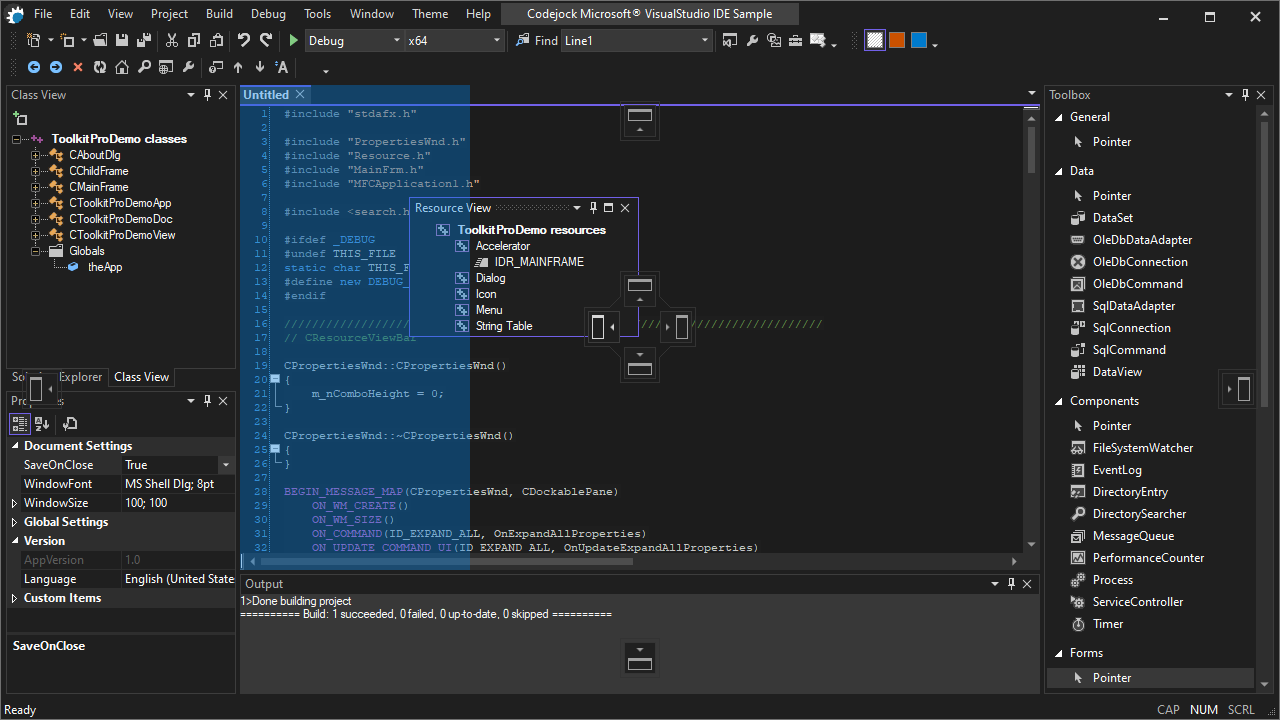
Task: Expand the Global Settings category
Action: pyautogui.click(x=14, y=522)
